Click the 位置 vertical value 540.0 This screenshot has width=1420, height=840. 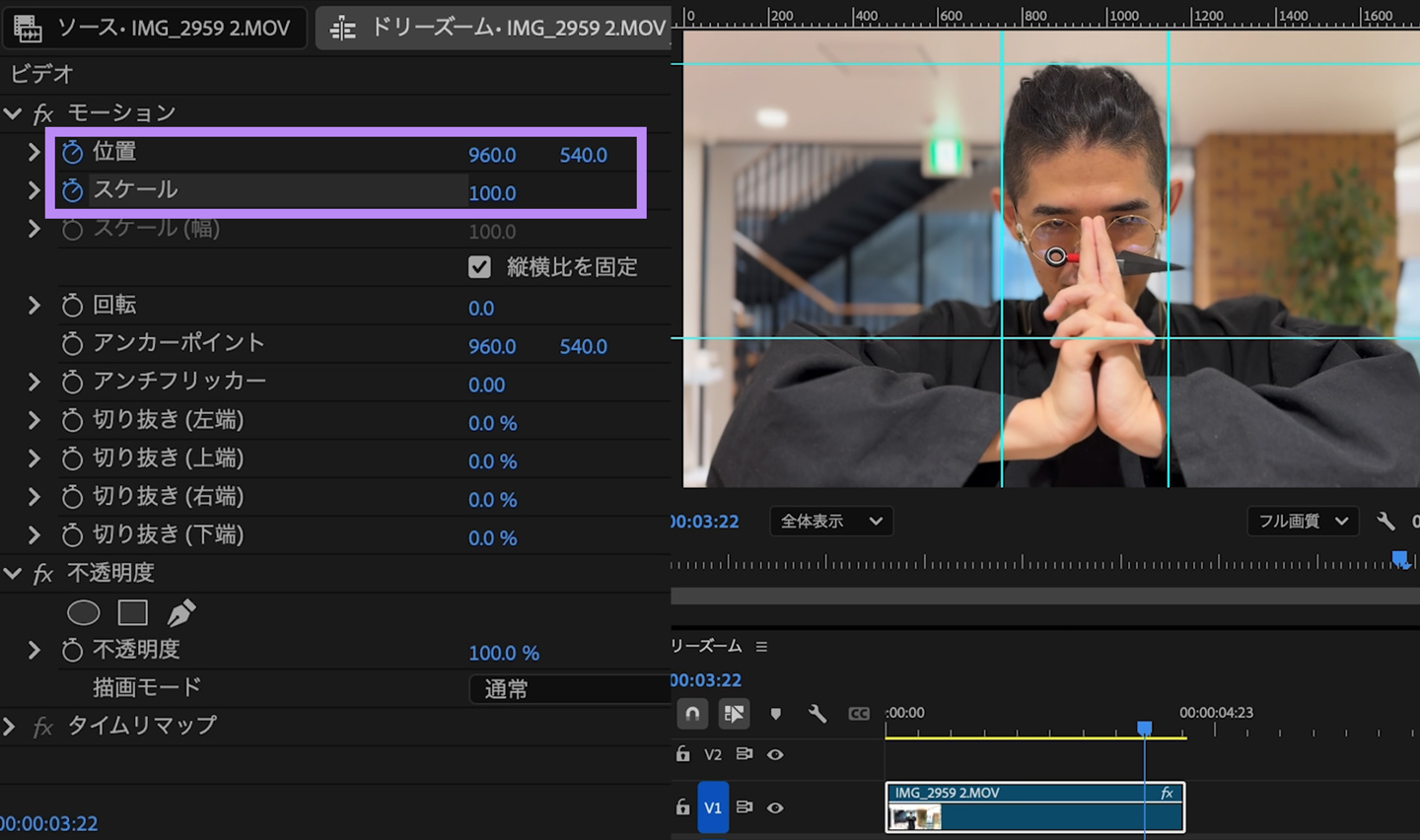pos(584,155)
